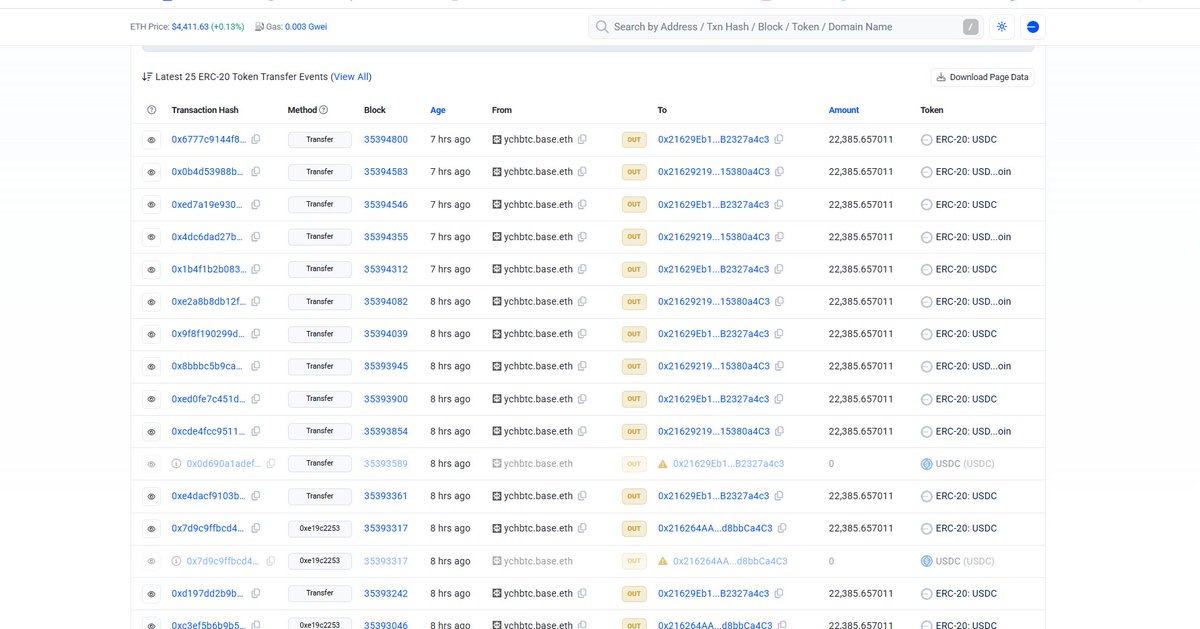Open block 35394583
The width and height of the screenshot is (1200, 629).
(386, 172)
